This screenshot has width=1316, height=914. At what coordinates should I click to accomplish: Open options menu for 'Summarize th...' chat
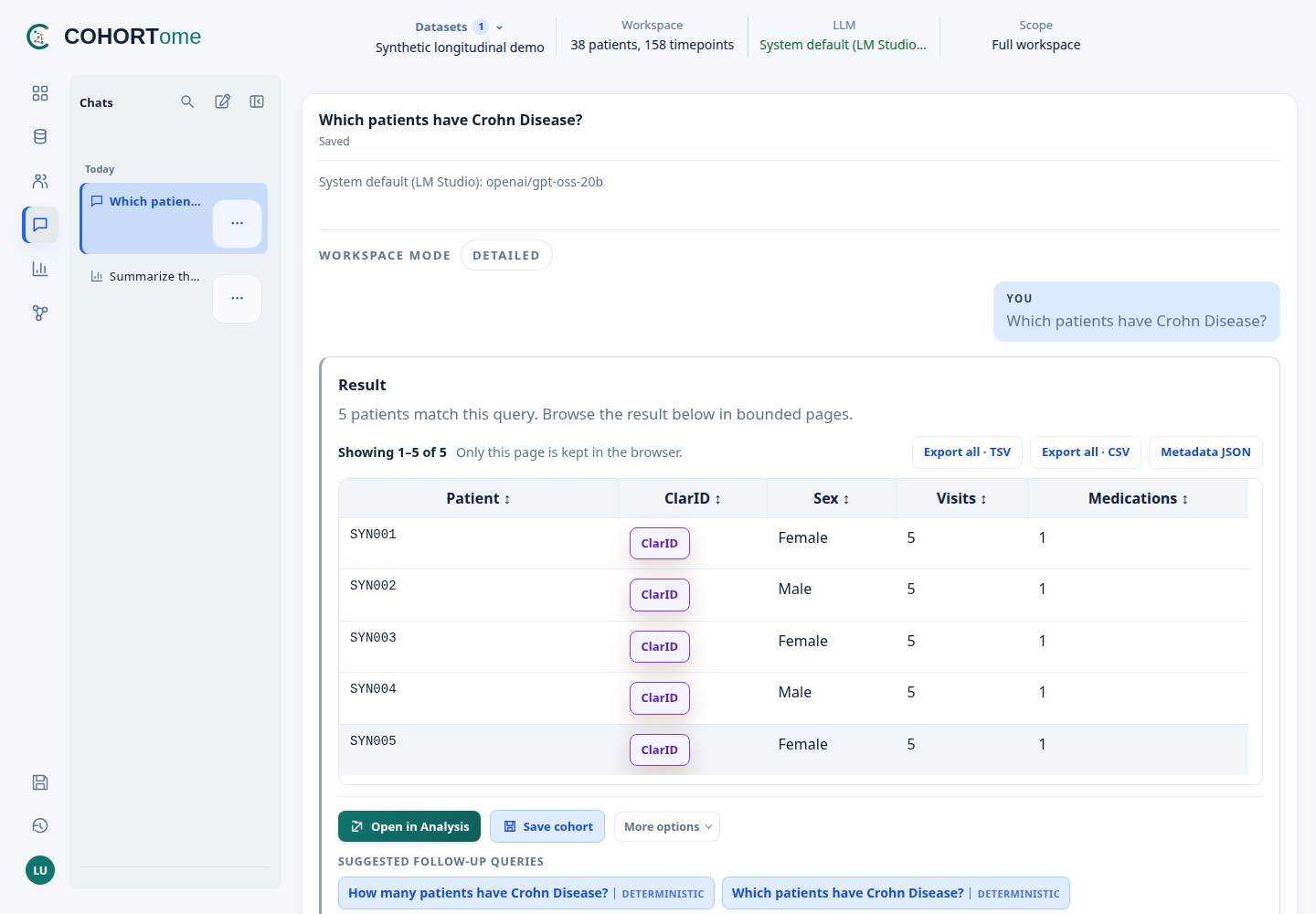coord(238,298)
